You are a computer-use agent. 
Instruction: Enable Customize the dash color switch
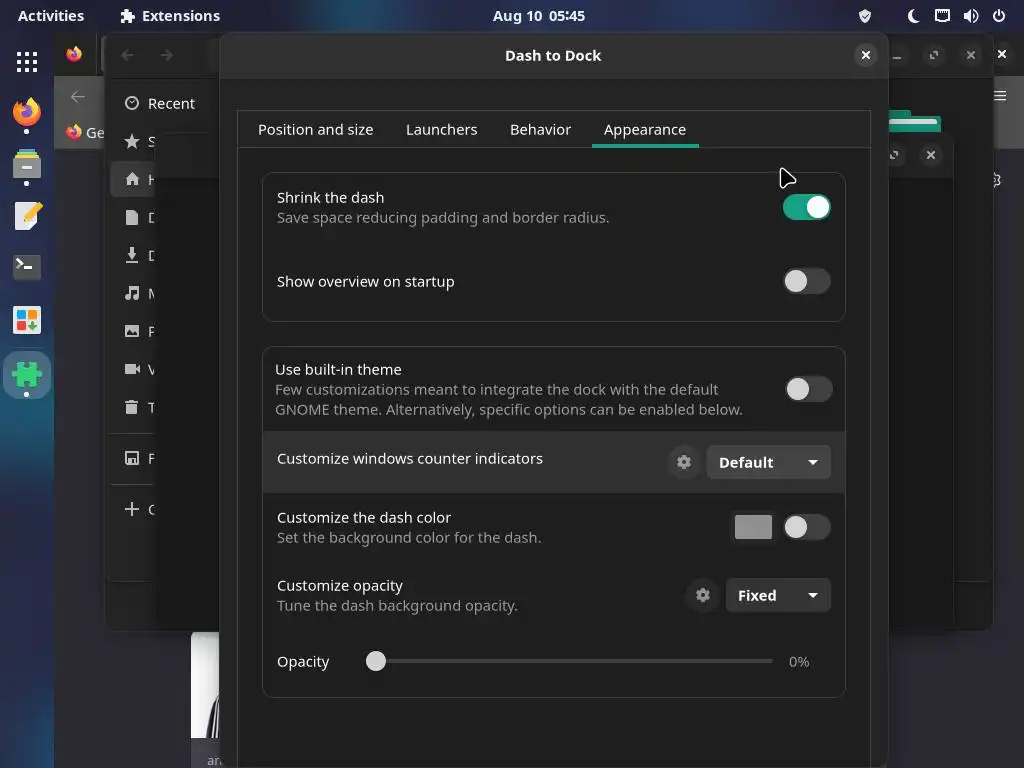tap(807, 527)
